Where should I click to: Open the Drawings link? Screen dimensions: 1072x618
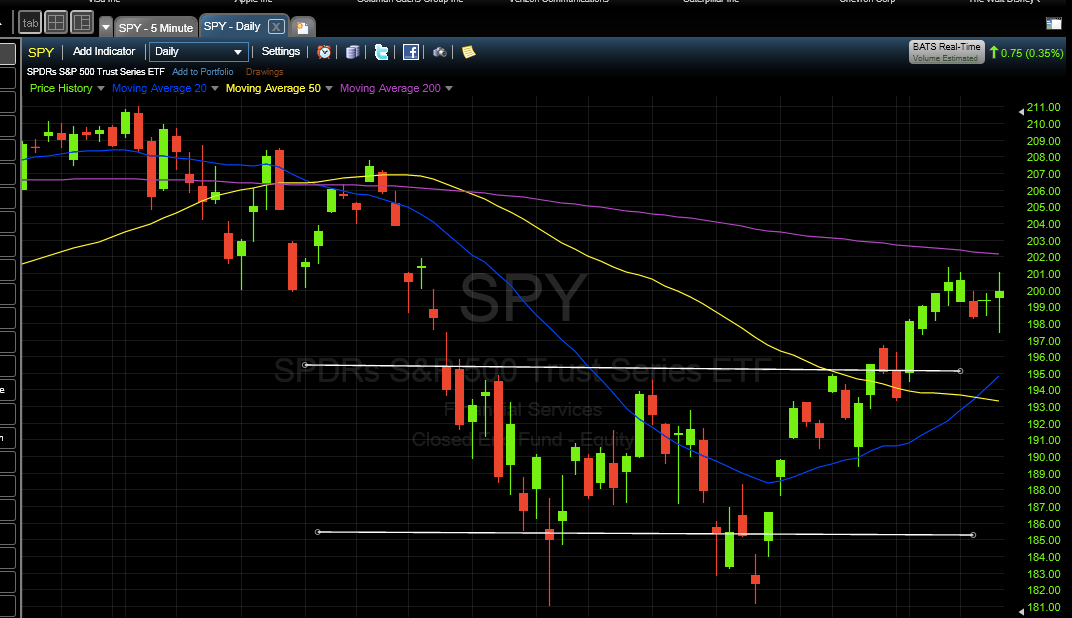tap(265, 72)
